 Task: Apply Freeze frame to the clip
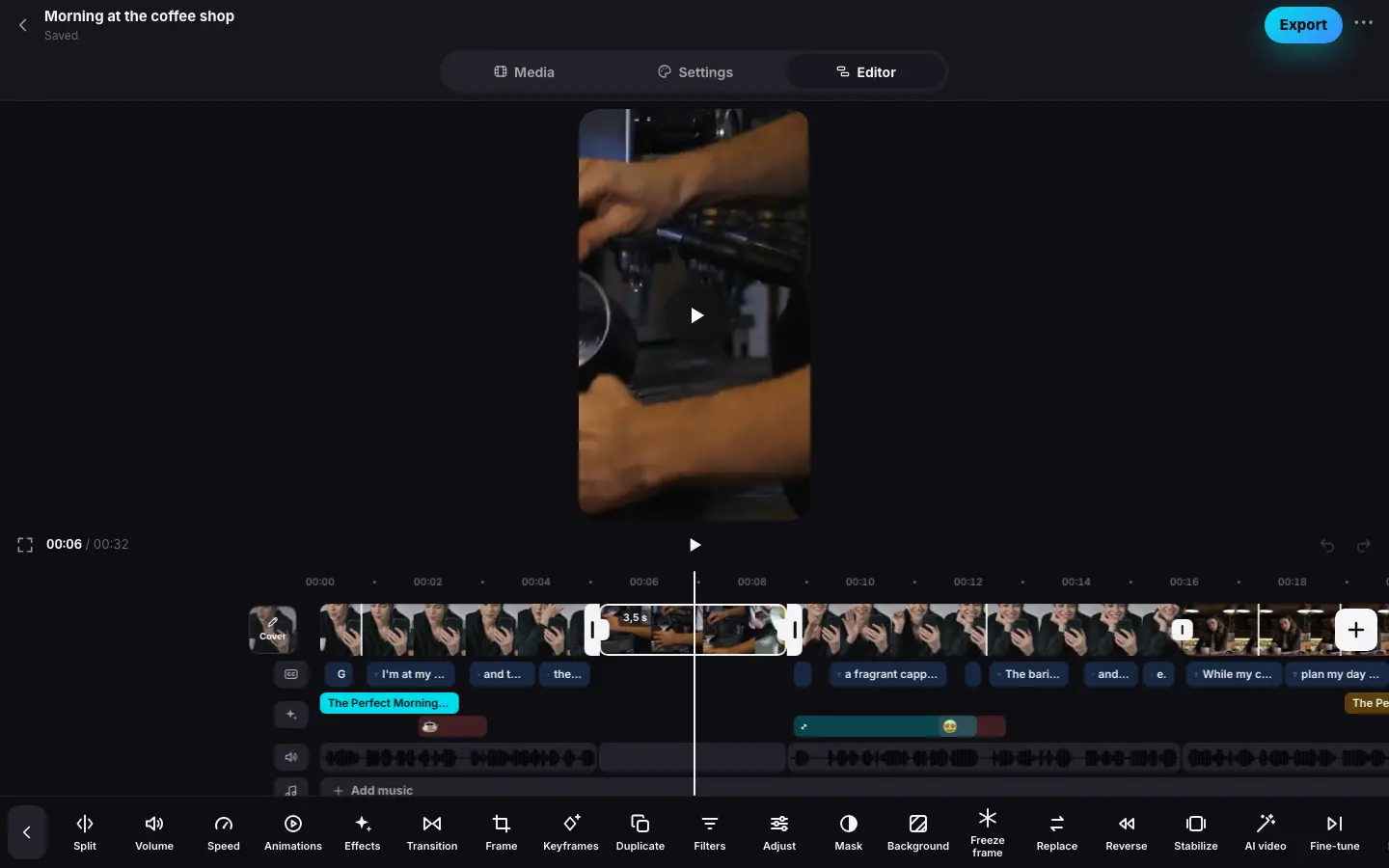[x=988, y=832]
